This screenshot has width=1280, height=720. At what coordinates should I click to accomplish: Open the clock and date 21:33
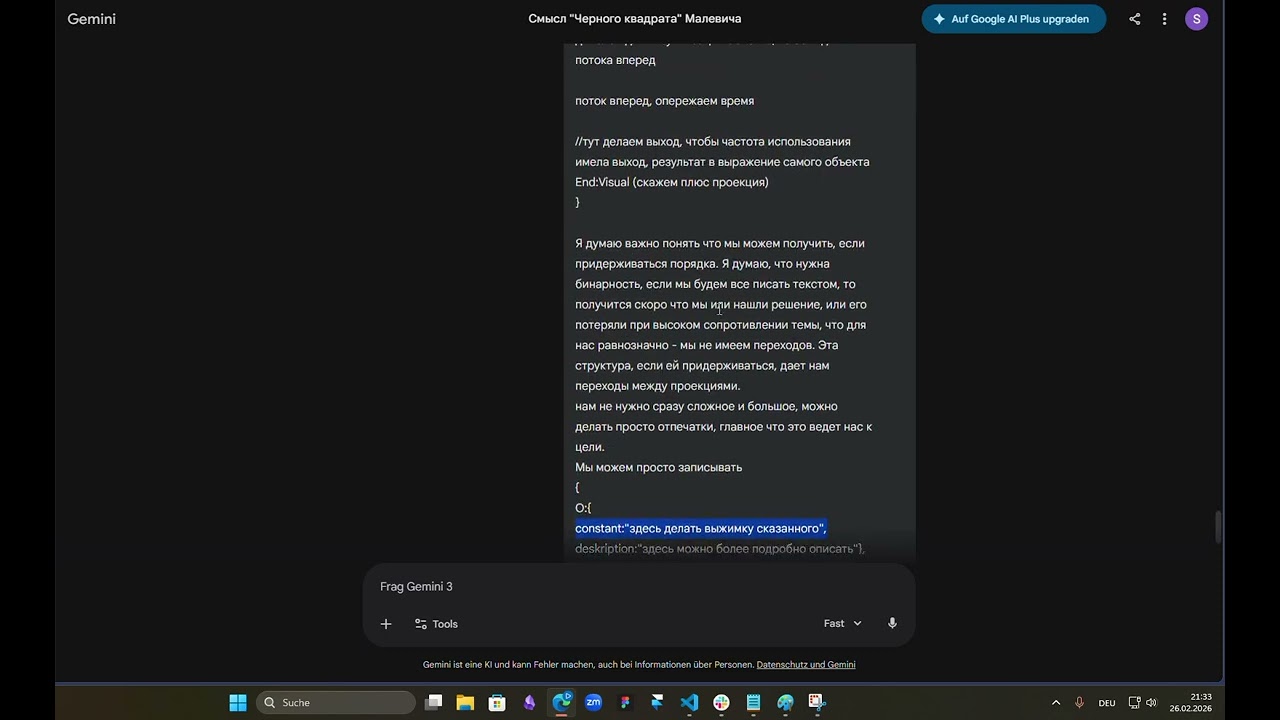tap(1190, 703)
